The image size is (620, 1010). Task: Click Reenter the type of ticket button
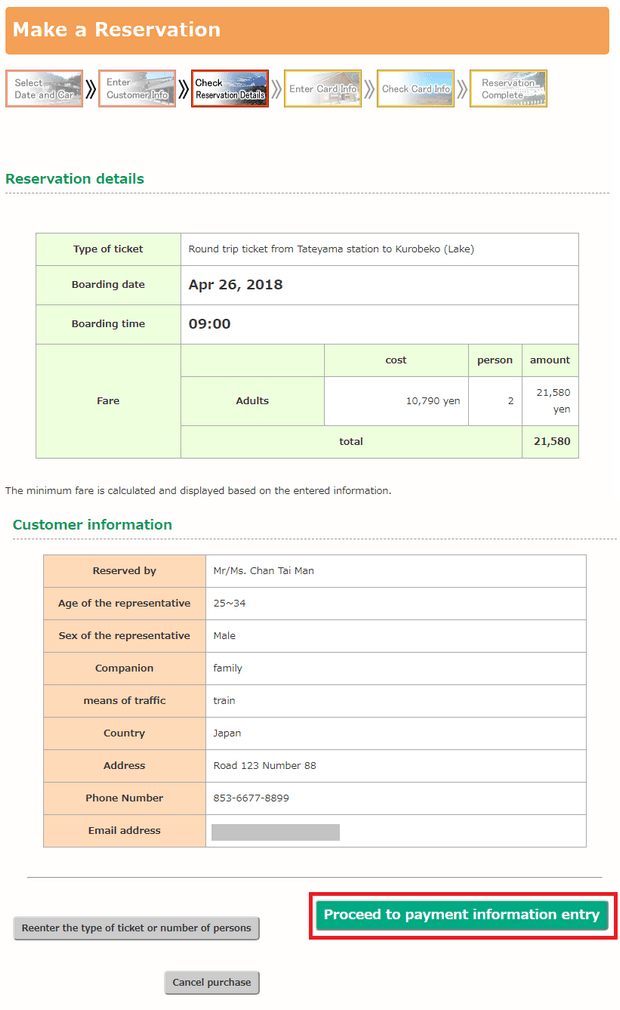[x=136, y=928]
